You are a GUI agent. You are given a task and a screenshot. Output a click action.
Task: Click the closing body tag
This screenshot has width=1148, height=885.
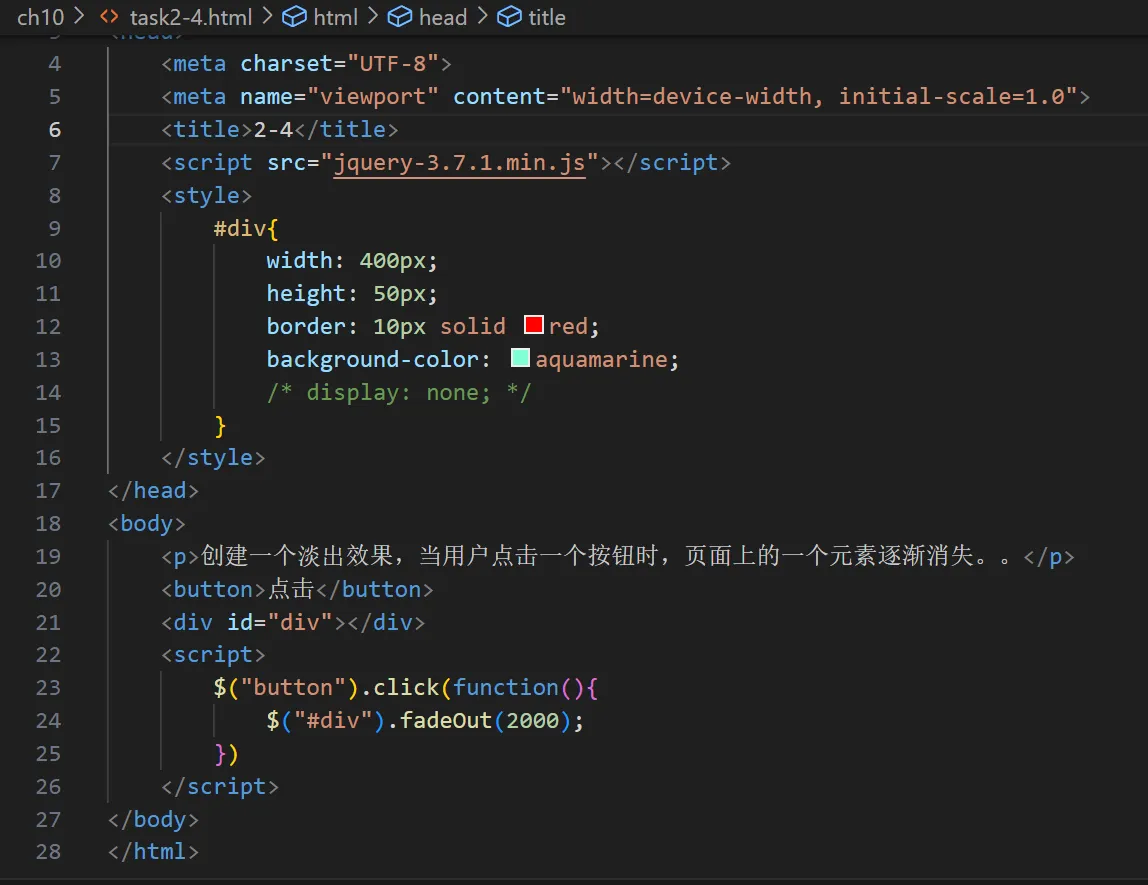pos(153,819)
